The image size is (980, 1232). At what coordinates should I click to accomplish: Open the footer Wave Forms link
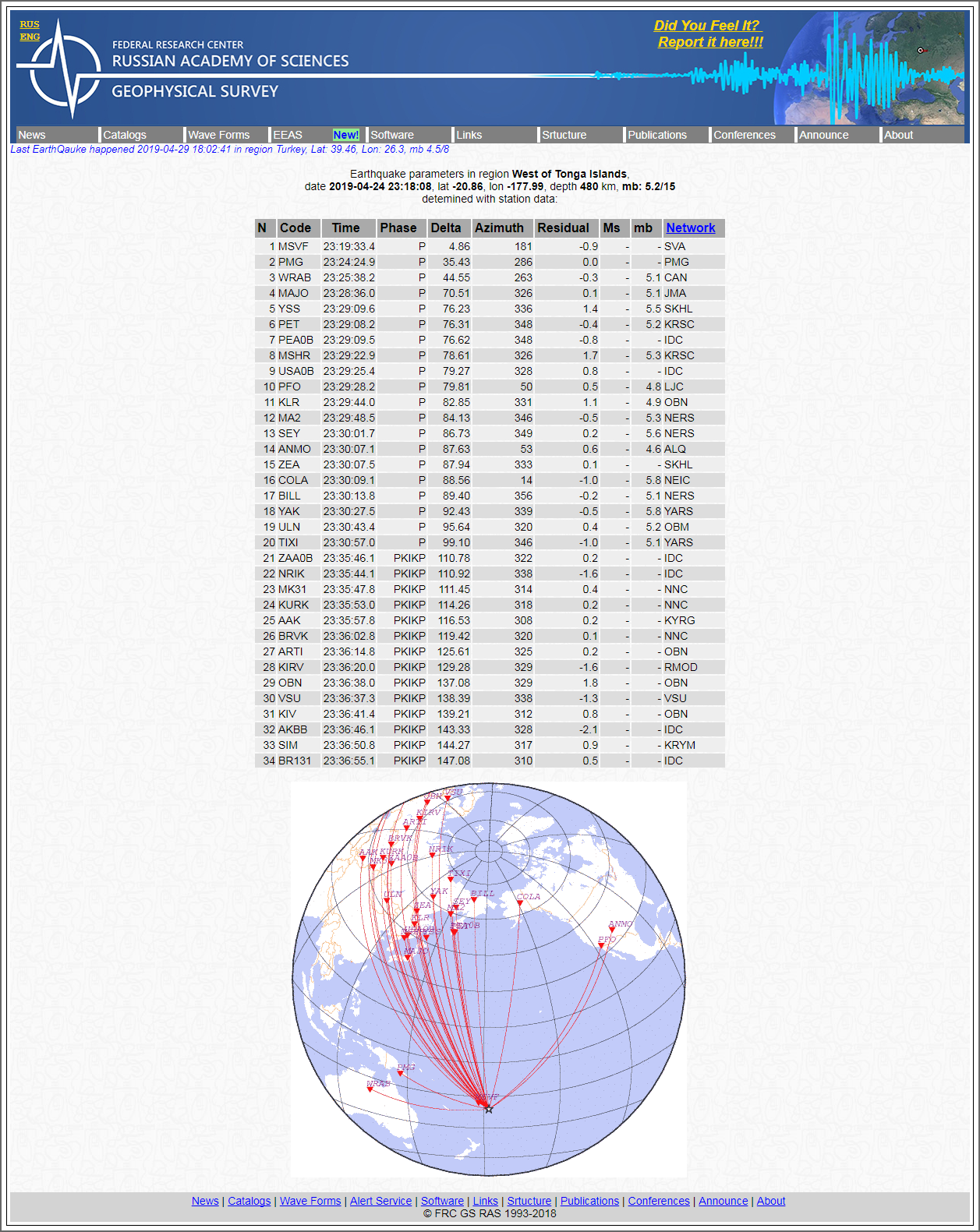click(310, 1201)
